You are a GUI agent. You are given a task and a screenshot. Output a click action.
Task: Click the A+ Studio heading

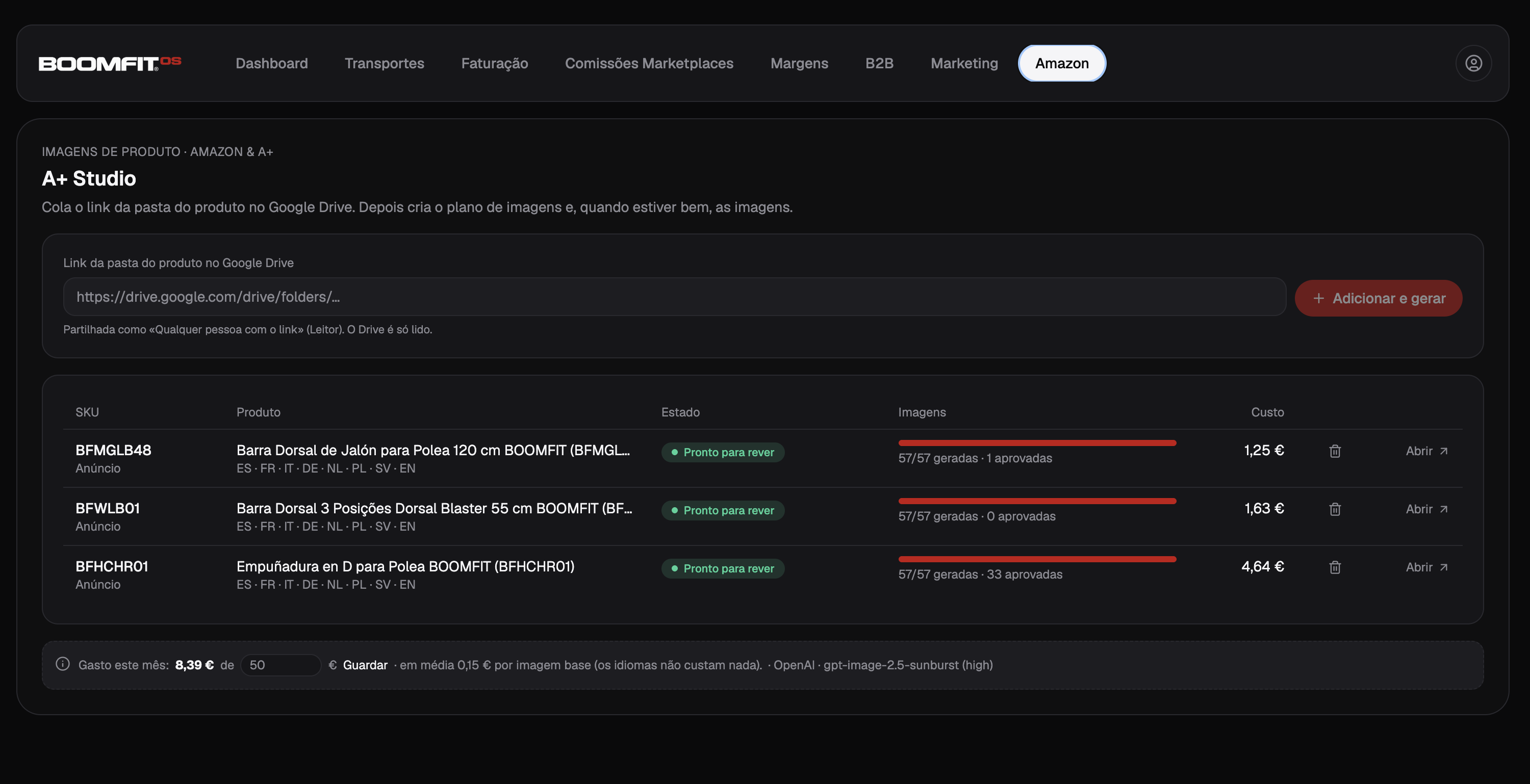point(89,178)
